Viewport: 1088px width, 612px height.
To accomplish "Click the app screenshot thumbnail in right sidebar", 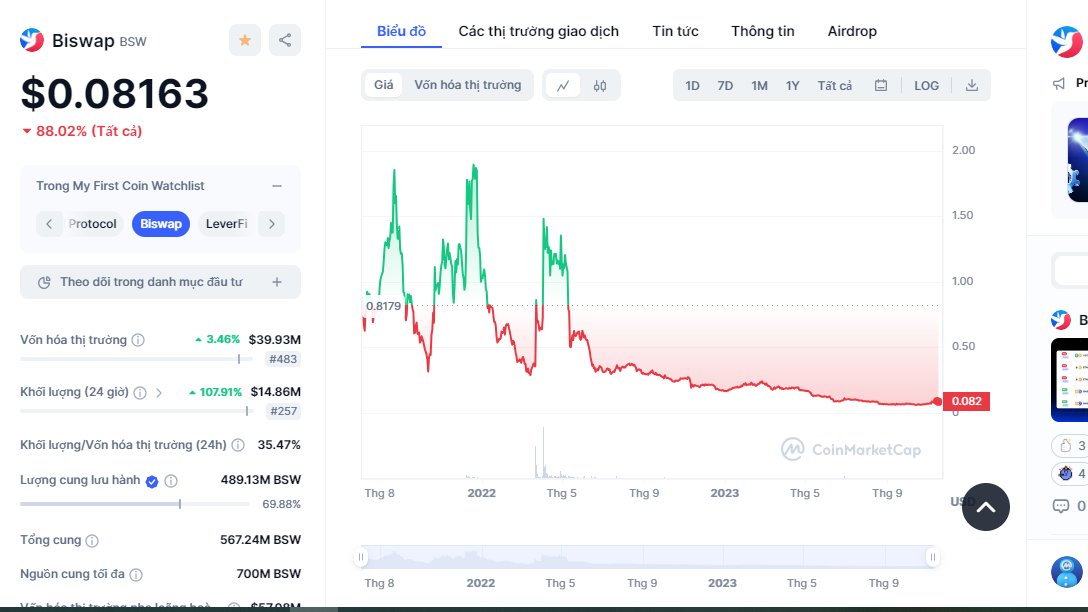I will 1069,380.
